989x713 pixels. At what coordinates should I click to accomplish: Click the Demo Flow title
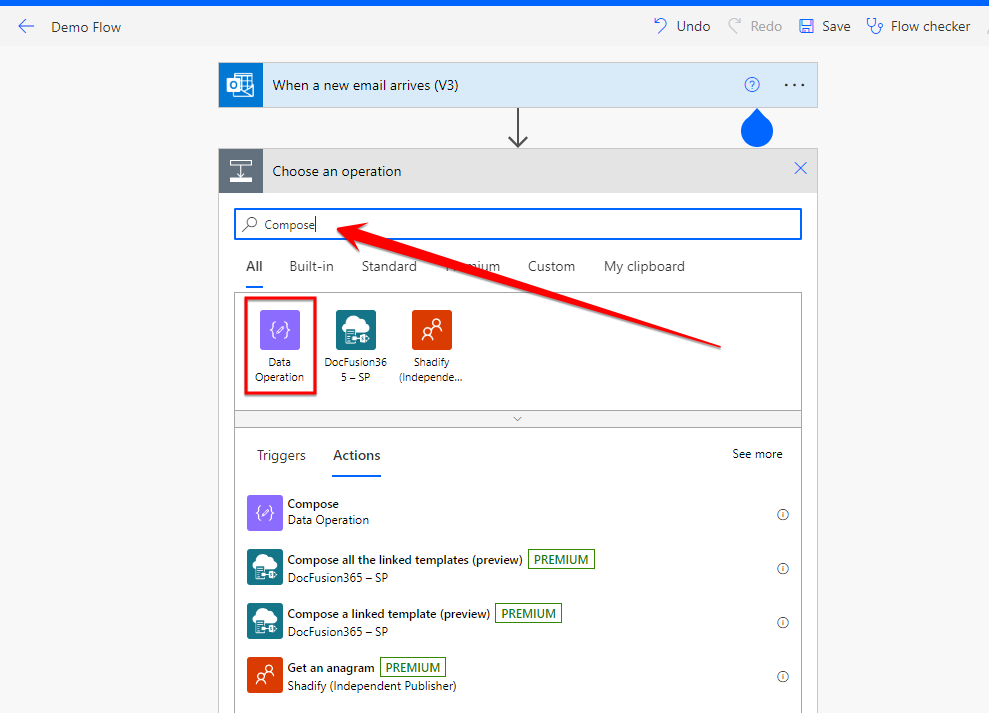pos(86,27)
